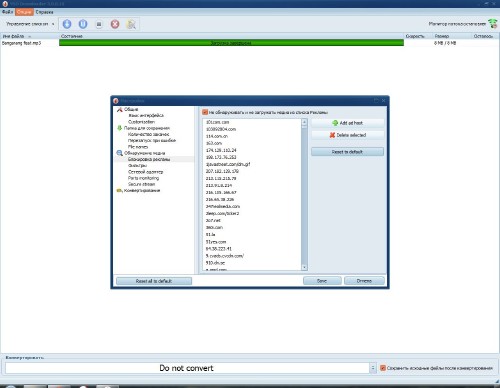Click the Reset to default button

click(347, 152)
